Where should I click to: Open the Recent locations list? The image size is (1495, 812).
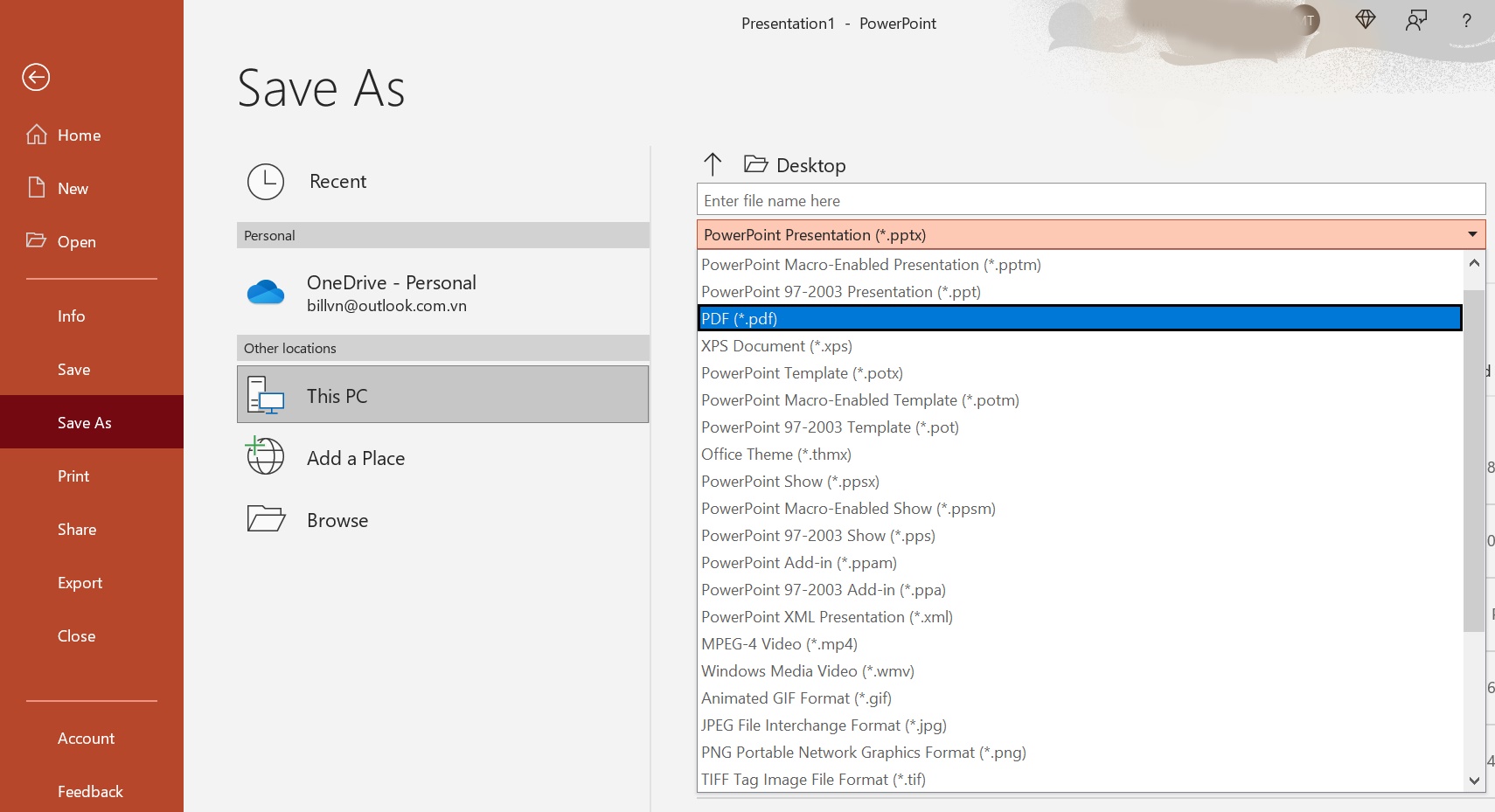[x=442, y=182]
